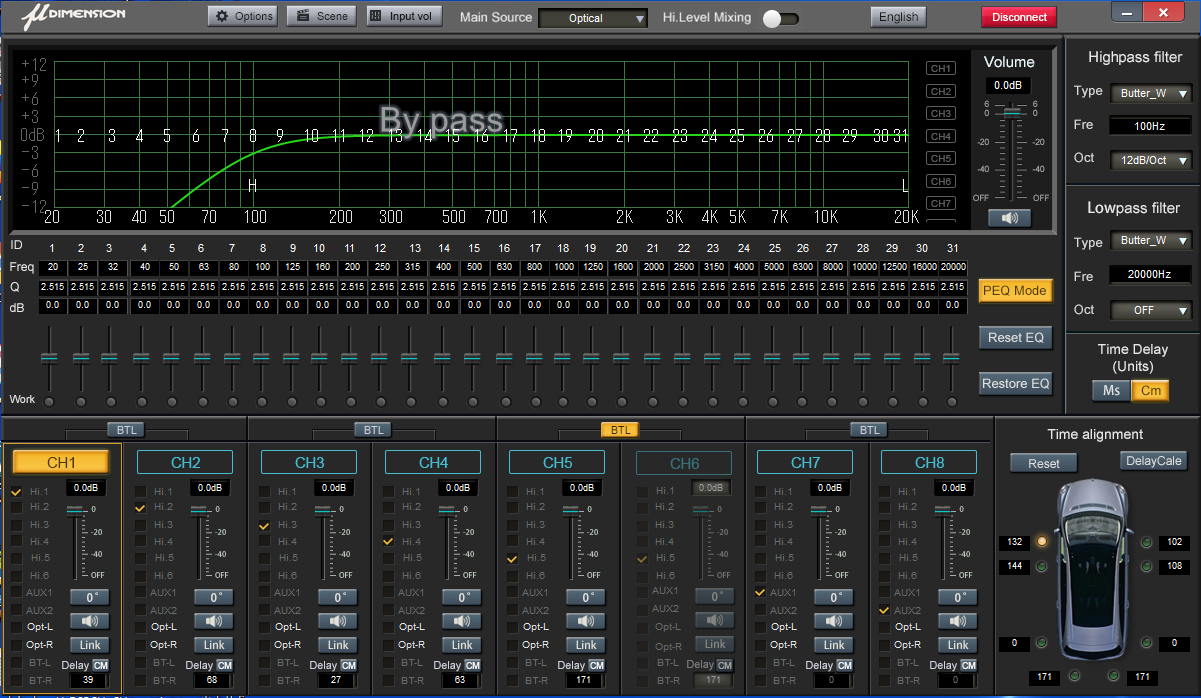Toggle CH2 phase 0° button
1201x698 pixels.
click(x=214, y=597)
